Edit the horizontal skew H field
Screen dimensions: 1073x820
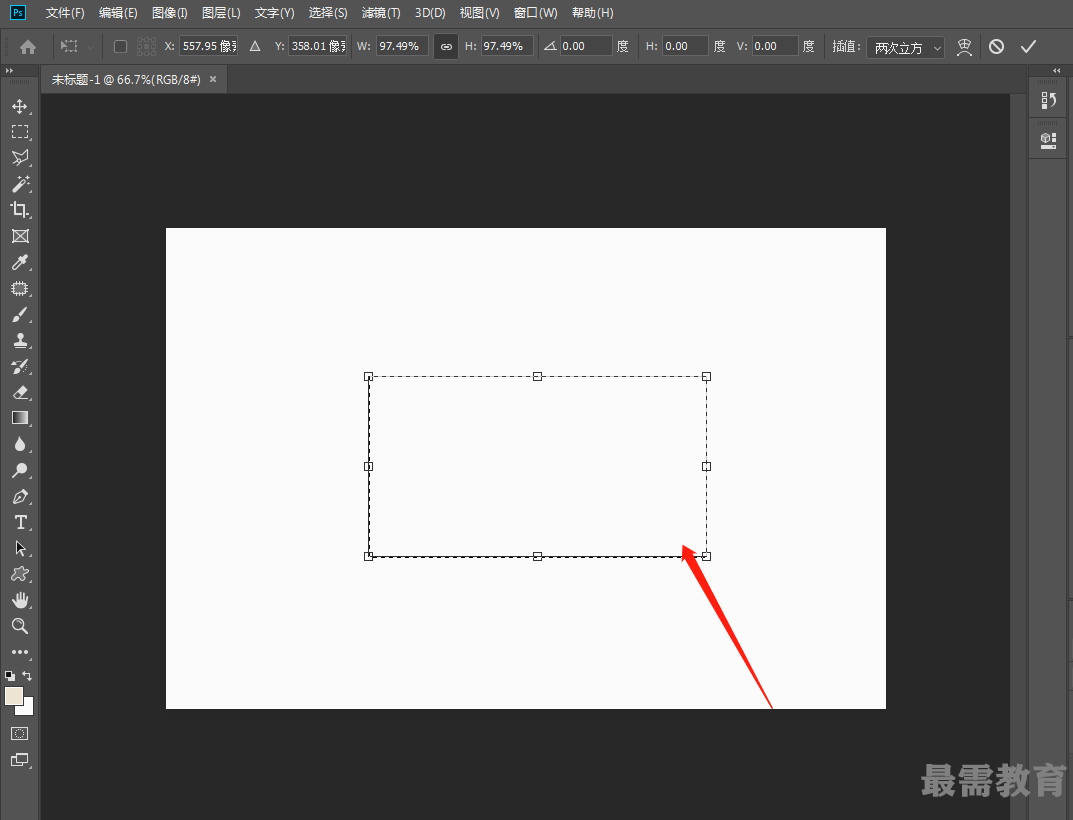click(685, 46)
